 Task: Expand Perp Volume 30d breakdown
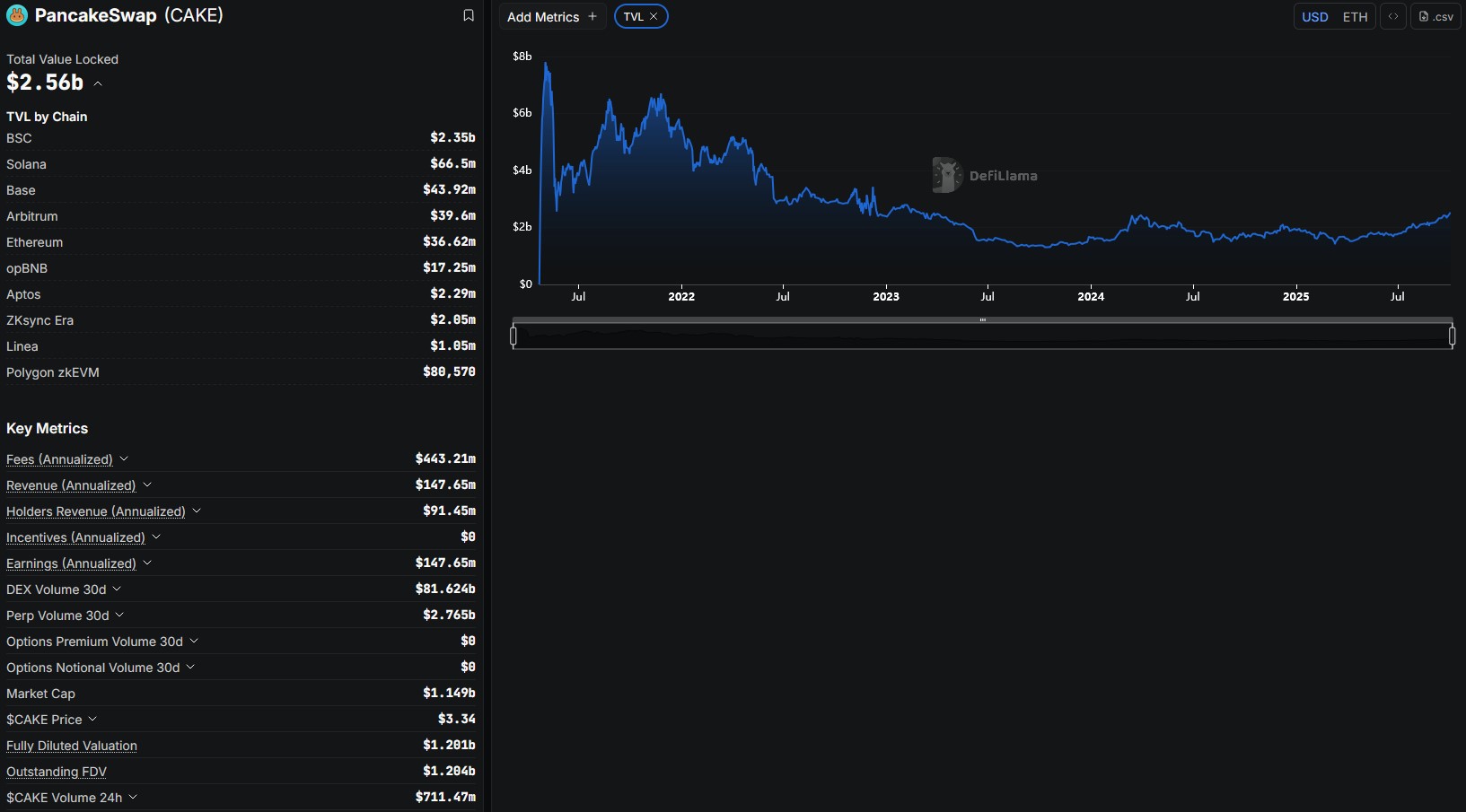(119, 615)
